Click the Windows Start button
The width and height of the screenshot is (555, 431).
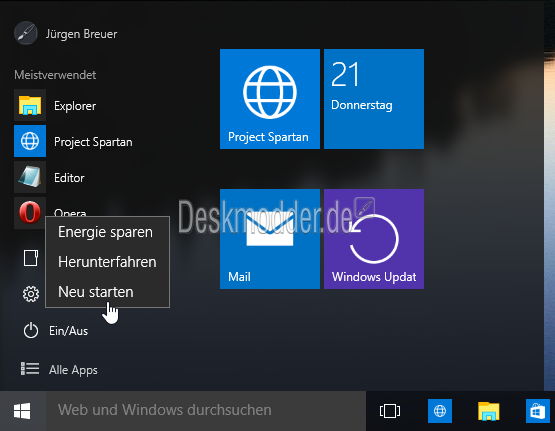(22, 411)
